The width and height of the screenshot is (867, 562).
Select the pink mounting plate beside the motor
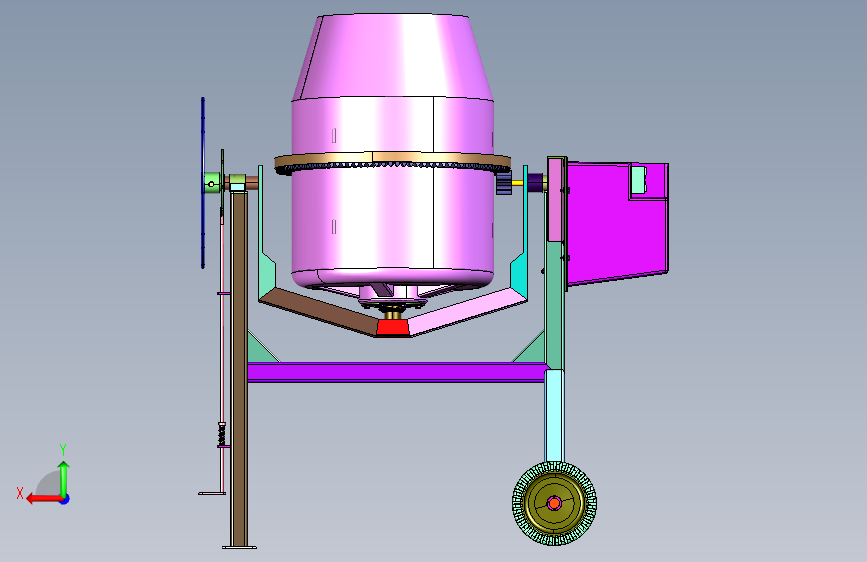[555, 200]
